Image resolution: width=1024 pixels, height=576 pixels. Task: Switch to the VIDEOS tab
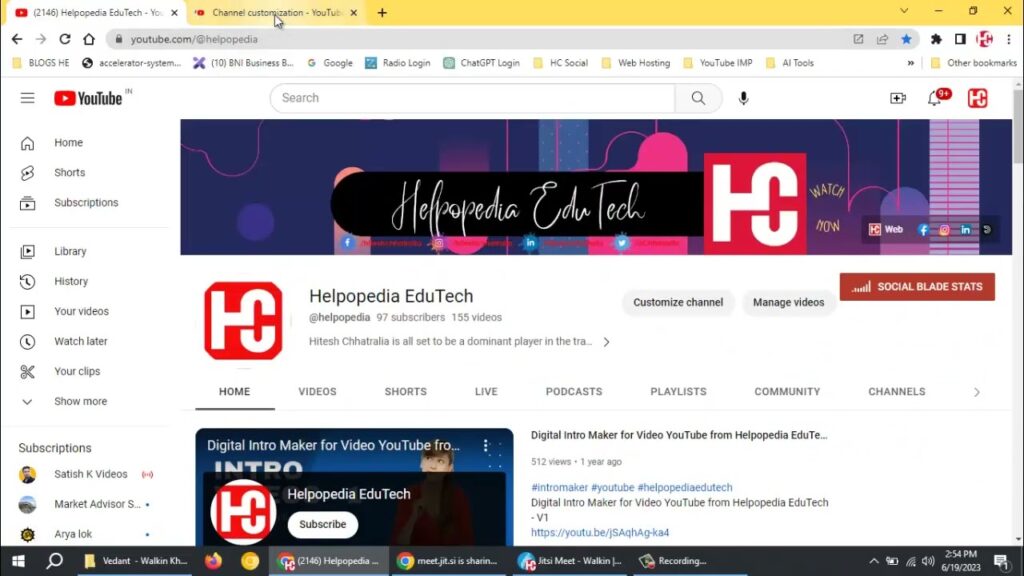pos(317,392)
